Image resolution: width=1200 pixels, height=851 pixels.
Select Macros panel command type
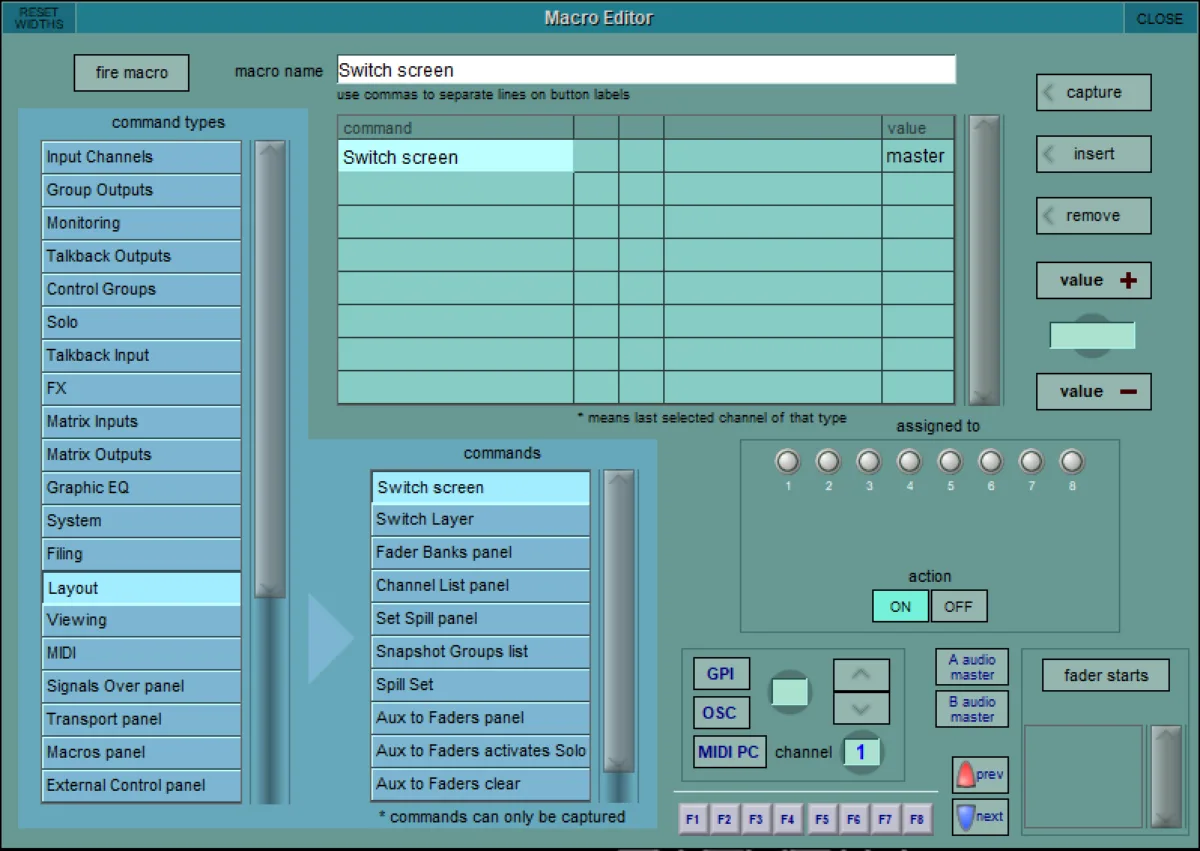tap(141, 752)
